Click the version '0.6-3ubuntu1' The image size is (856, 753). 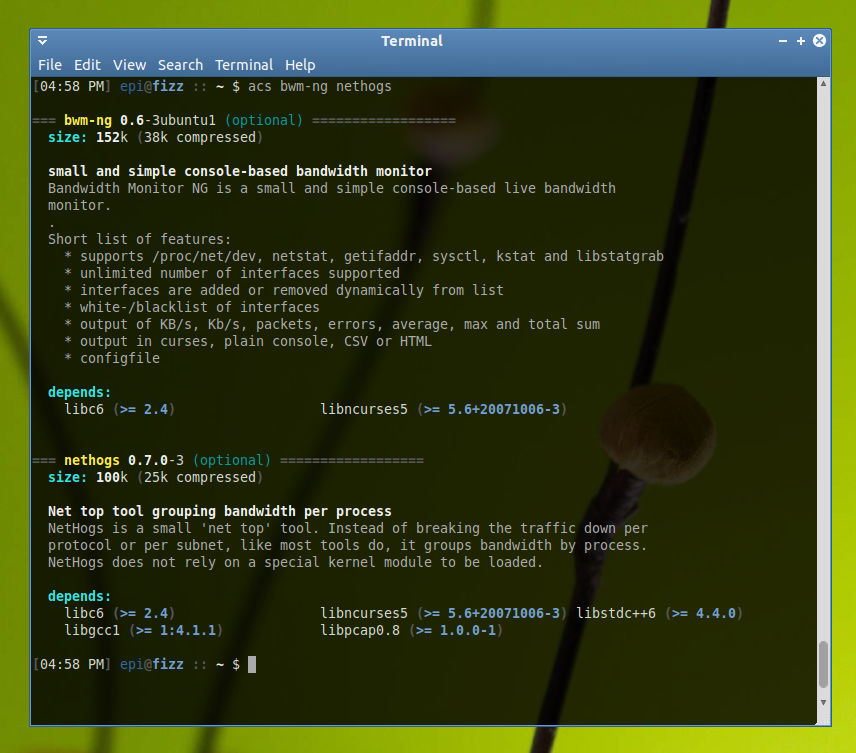tap(168, 120)
